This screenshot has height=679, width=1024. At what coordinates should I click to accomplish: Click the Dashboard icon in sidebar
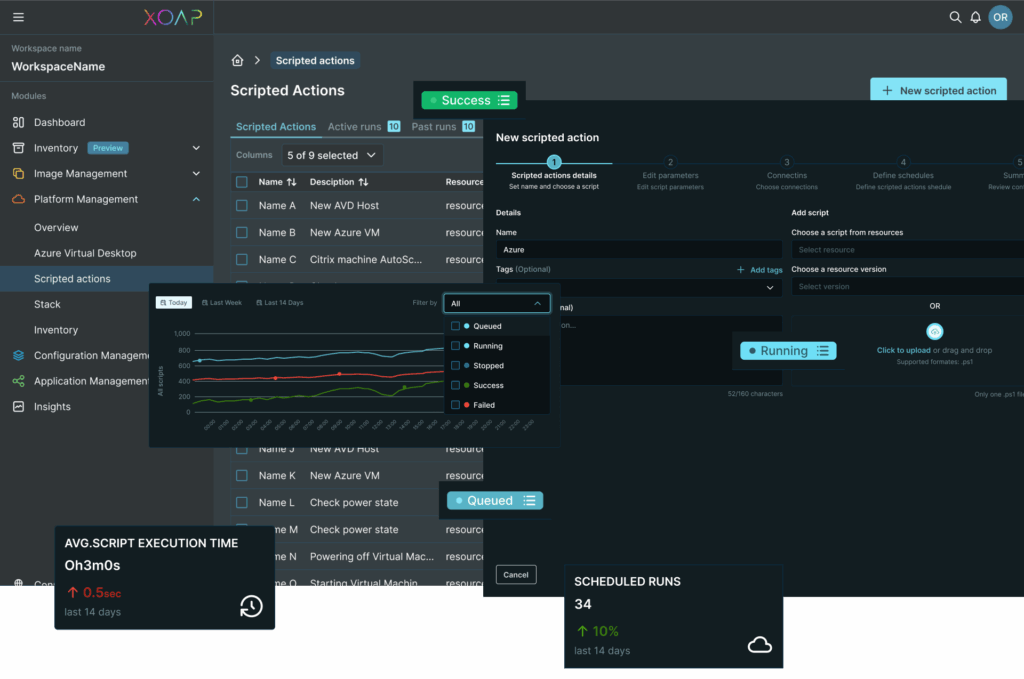click(18, 122)
